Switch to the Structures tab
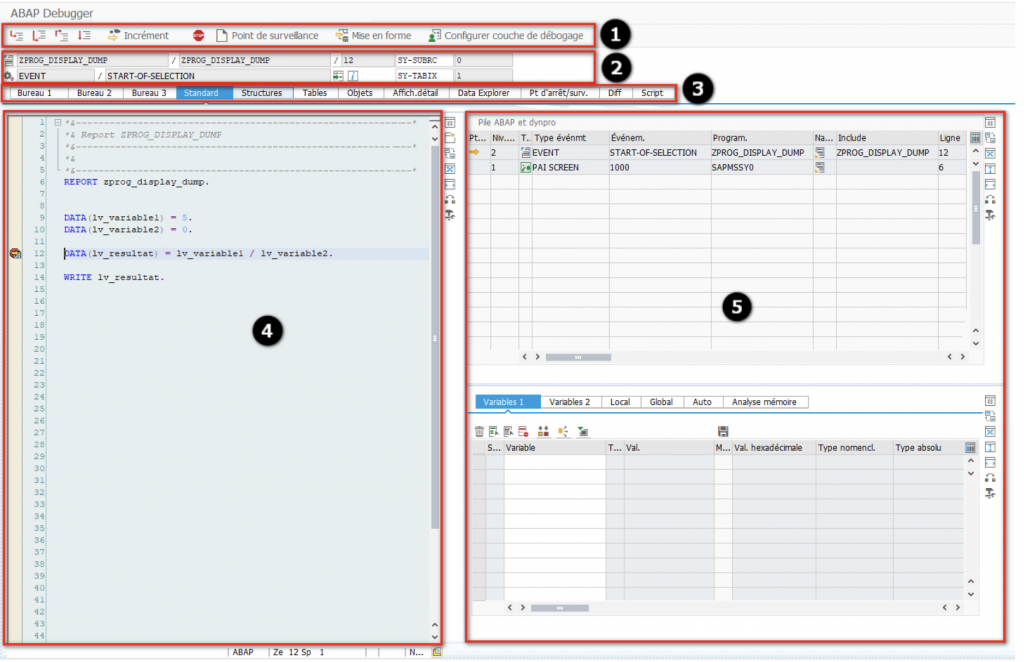This screenshot has width=1024, height=662. click(x=261, y=93)
